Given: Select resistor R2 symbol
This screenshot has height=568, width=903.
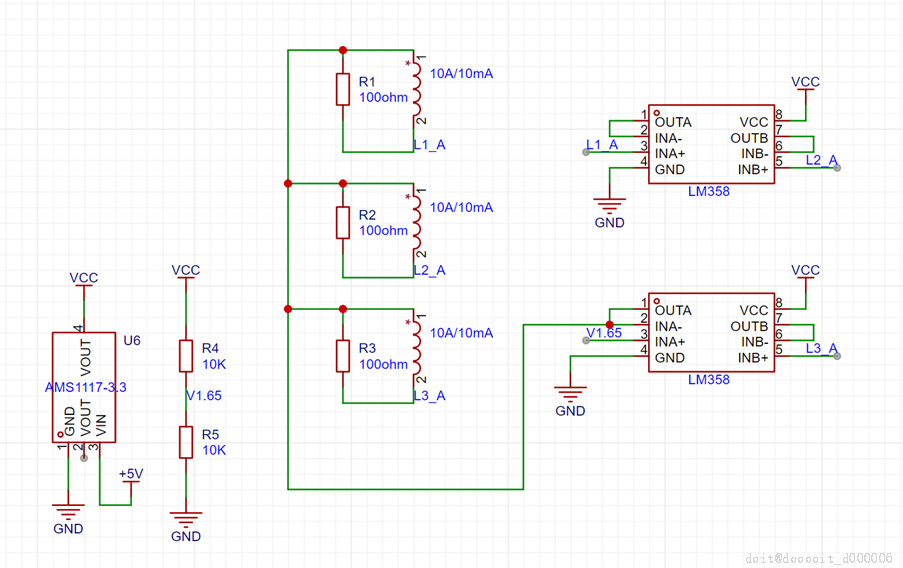Looking at the screenshot, I should coord(343,222).
